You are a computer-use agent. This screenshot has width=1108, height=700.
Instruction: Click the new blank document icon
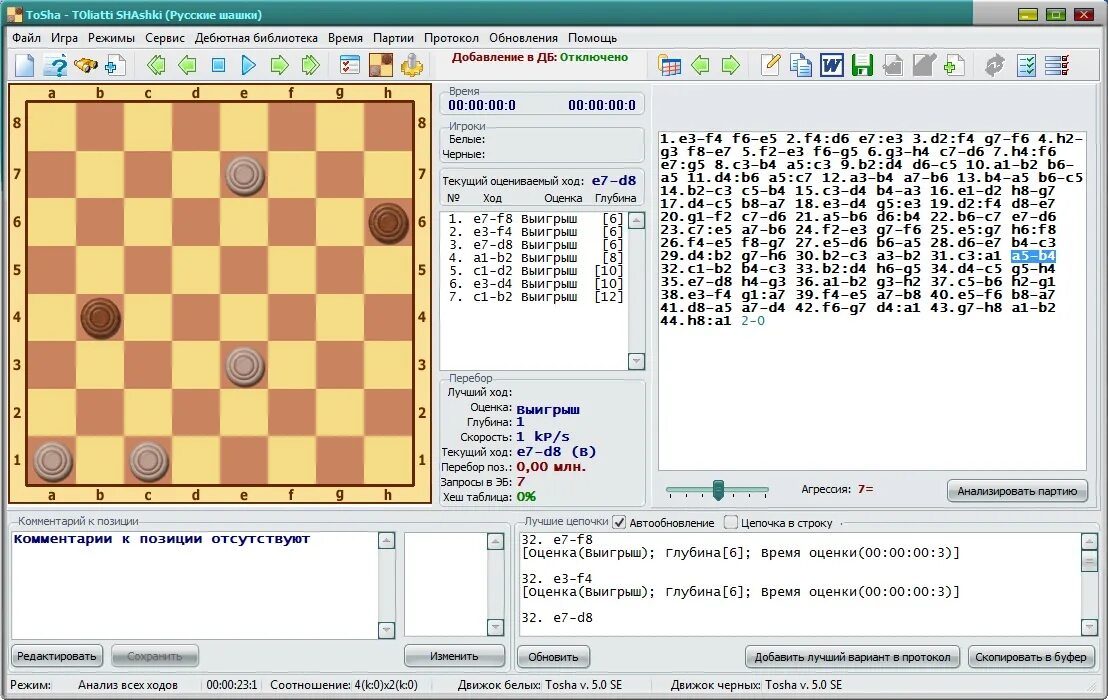point(25,66)
